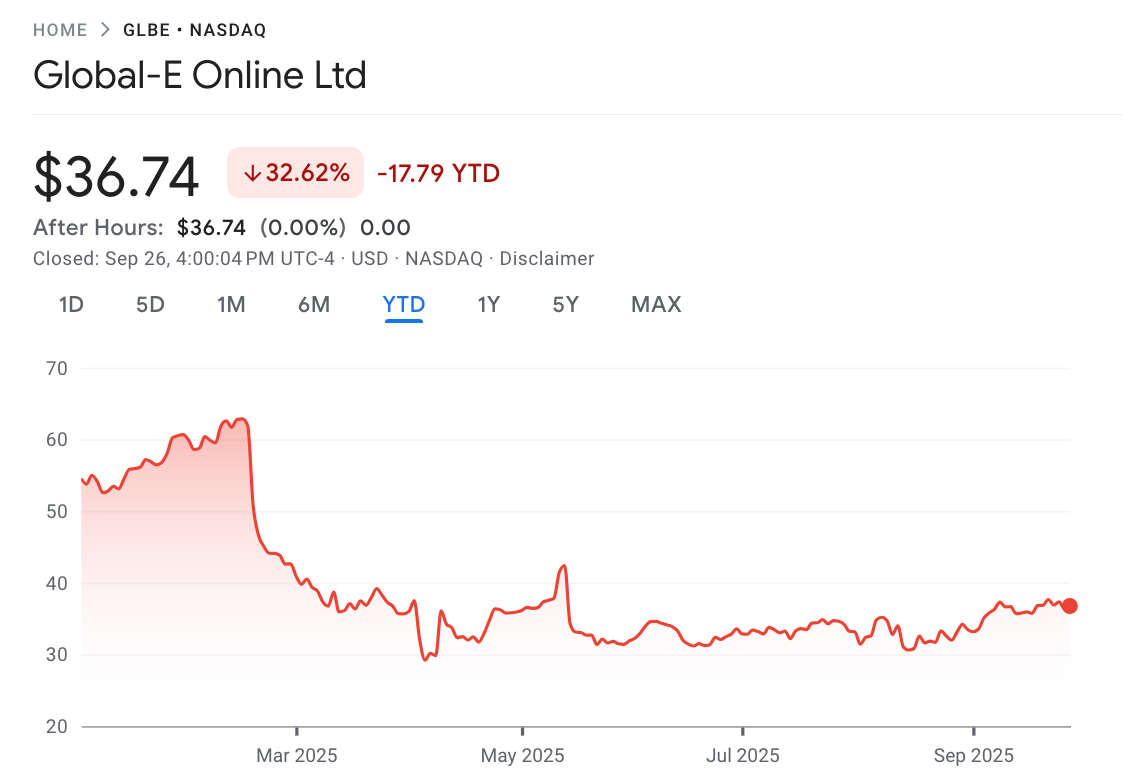Click the Sep 2025 axis label
1122x784 pixels.
pos(974,756)
